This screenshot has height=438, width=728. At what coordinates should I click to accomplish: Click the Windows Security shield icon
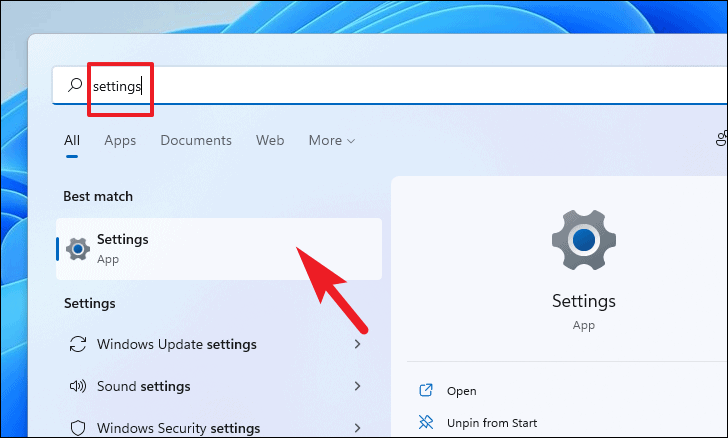[78, 428]
